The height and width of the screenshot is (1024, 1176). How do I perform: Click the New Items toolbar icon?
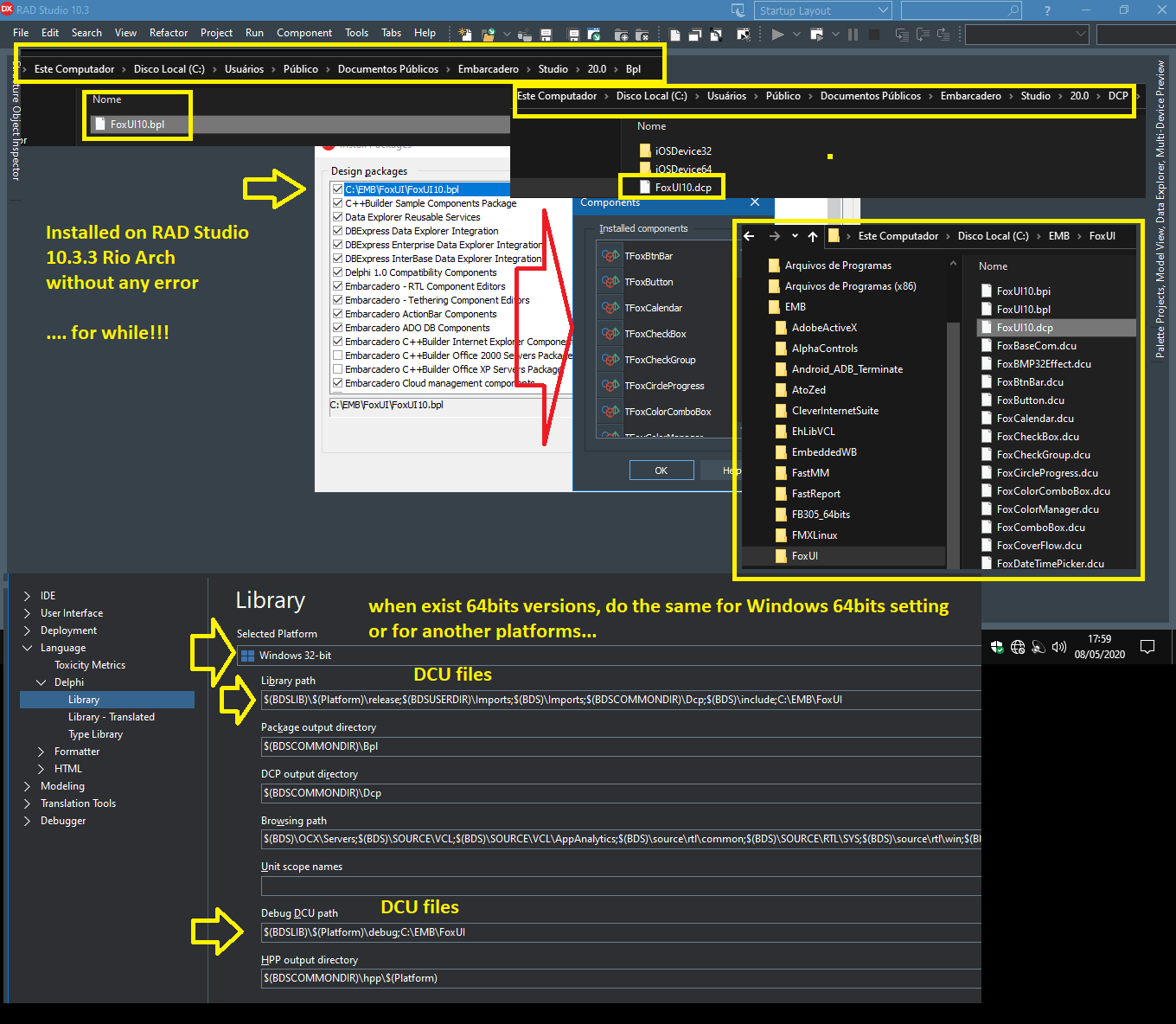tap(465, 35)
